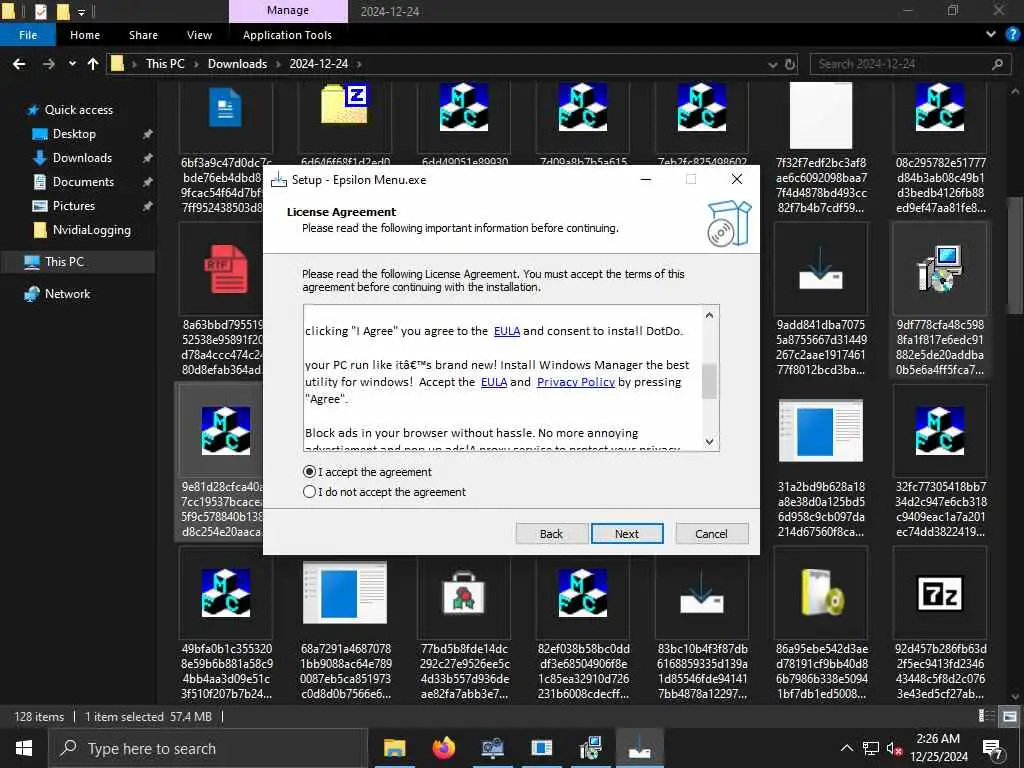Viewport: 1024px width, 768px height.
Task: Expand the ribbon with the chevron
Action: tap(991, 34)
